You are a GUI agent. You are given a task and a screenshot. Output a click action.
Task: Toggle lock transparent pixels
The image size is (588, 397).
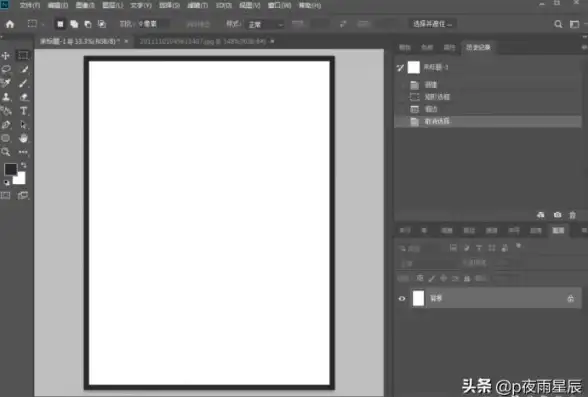[x=420, y=278]
